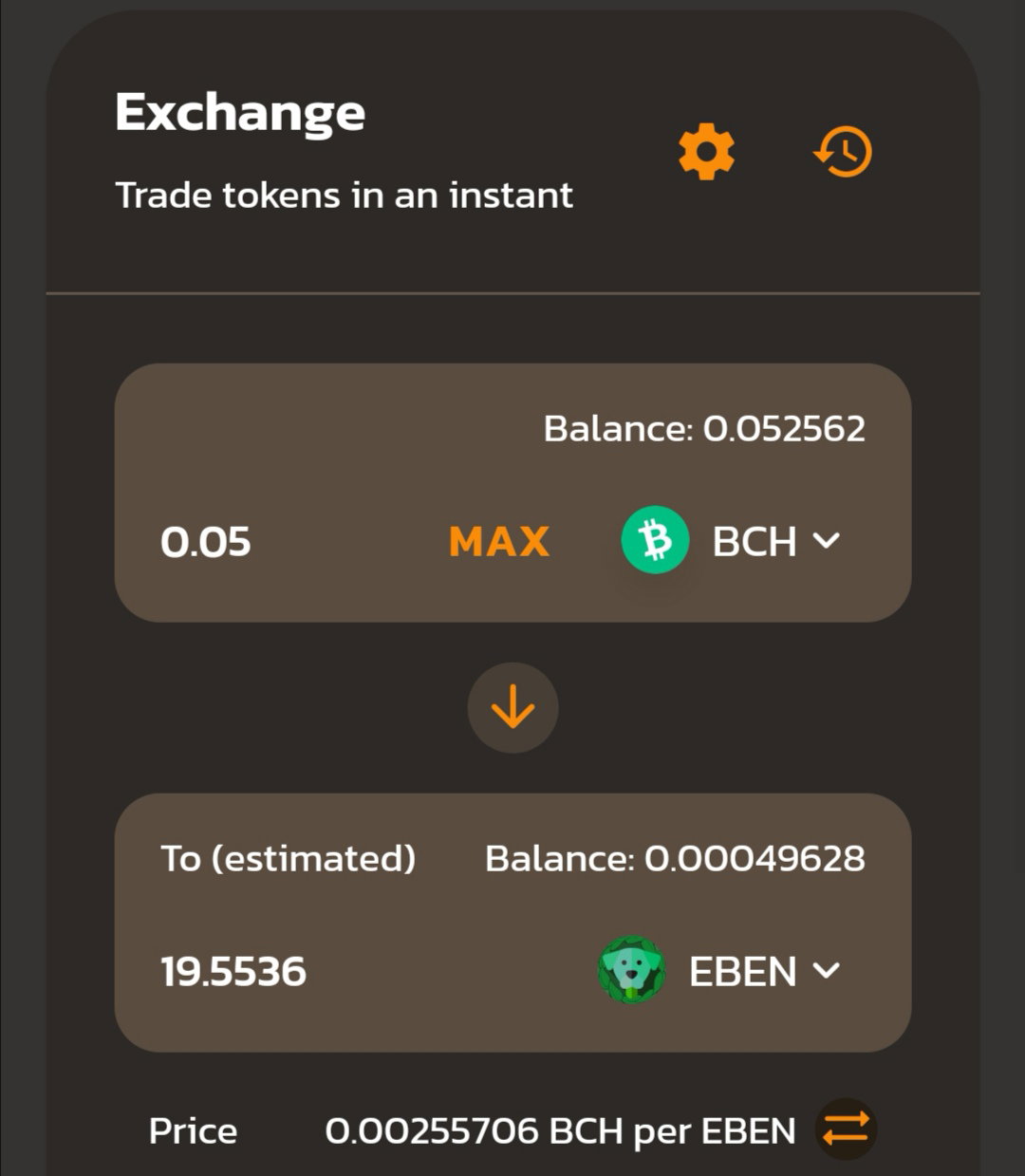
Task: Invert price with the orange swap arrows icon
Action: point(846,1129)
